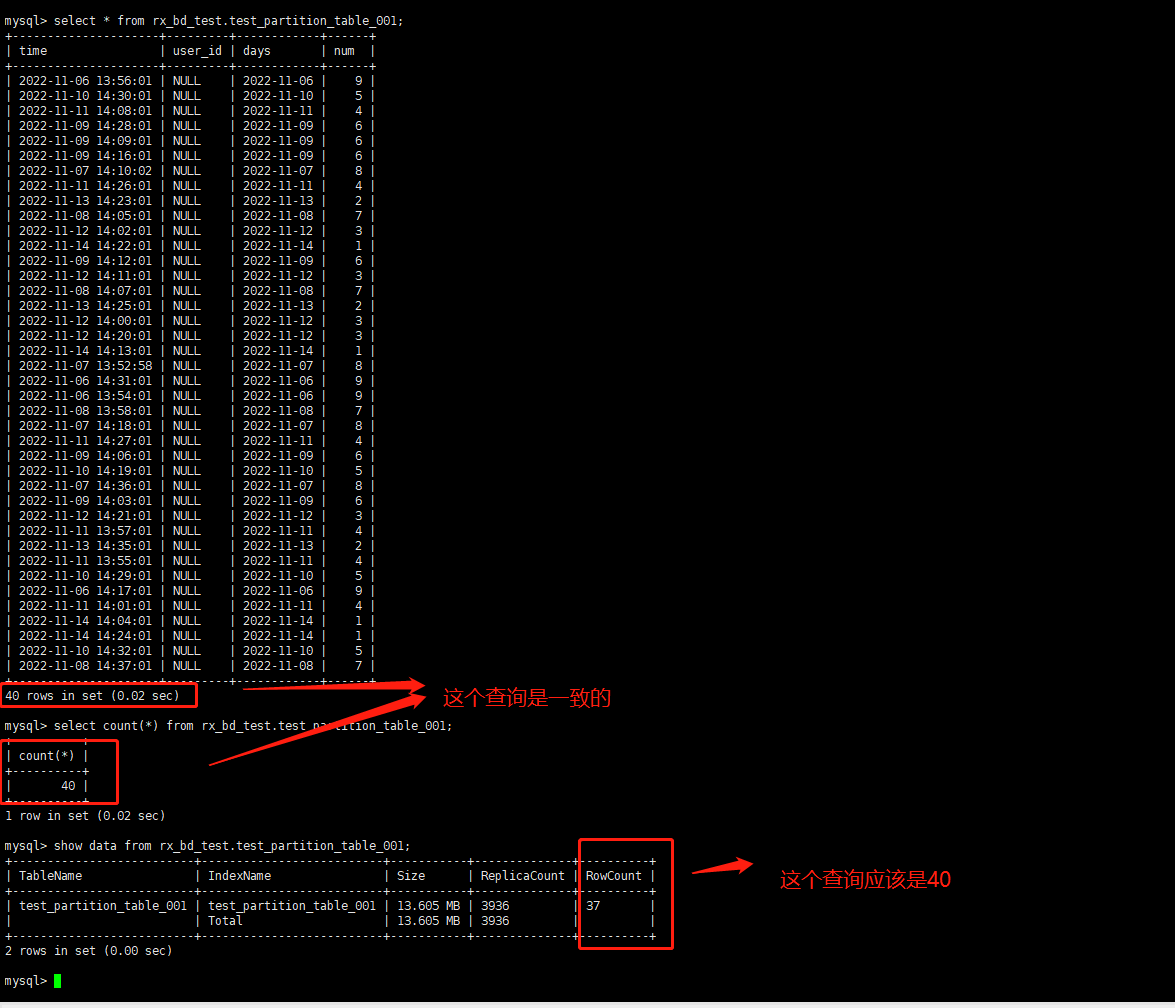Screen dimensions: 1175x1008
Task: Click the 'Total' row label
Action: pos(225,921)
